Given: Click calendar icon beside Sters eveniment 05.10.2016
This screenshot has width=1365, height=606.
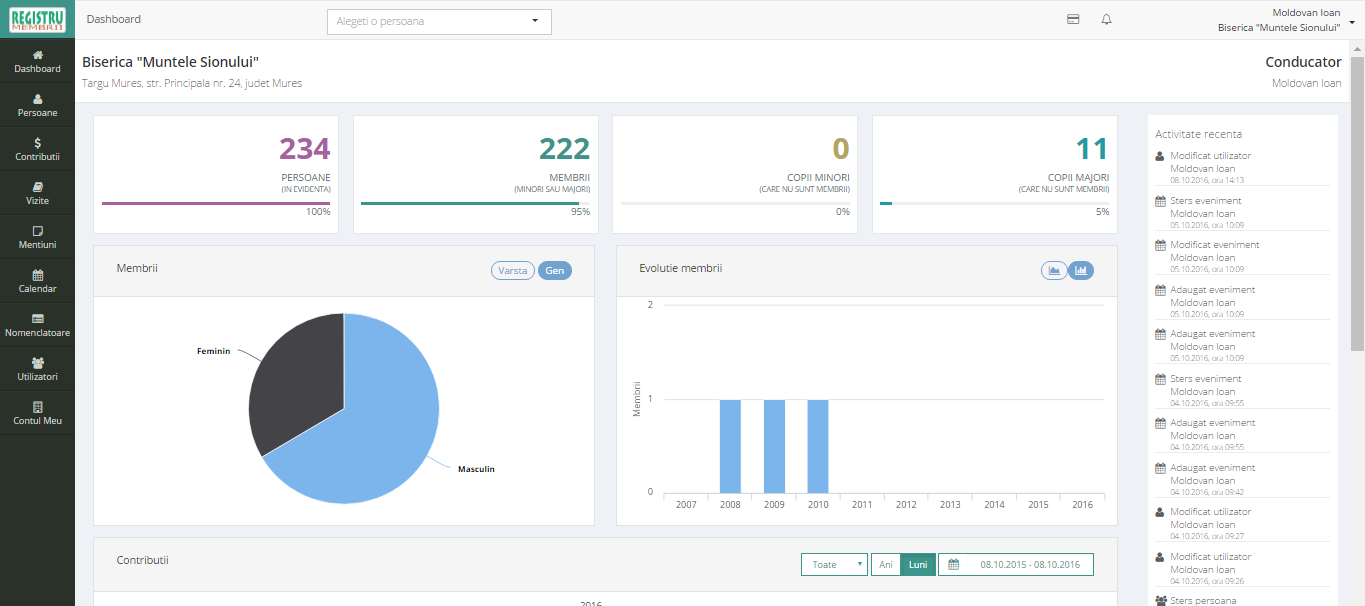Looking at the screenshot, I should pyautogui.click(x=1160, y=201).
